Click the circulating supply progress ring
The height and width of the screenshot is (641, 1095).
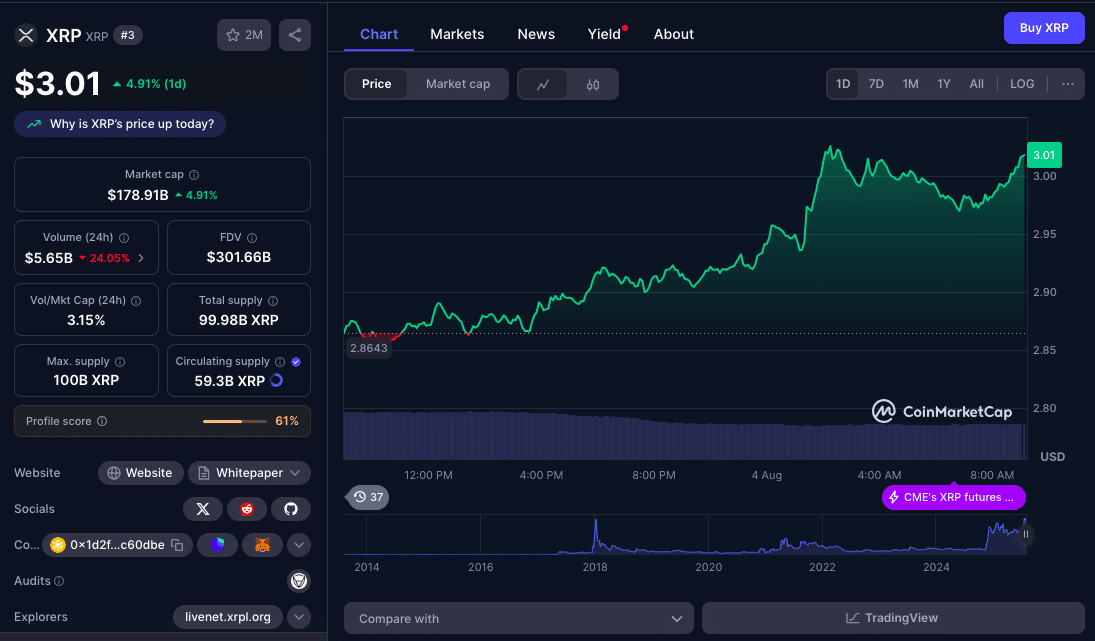[277, 381]
